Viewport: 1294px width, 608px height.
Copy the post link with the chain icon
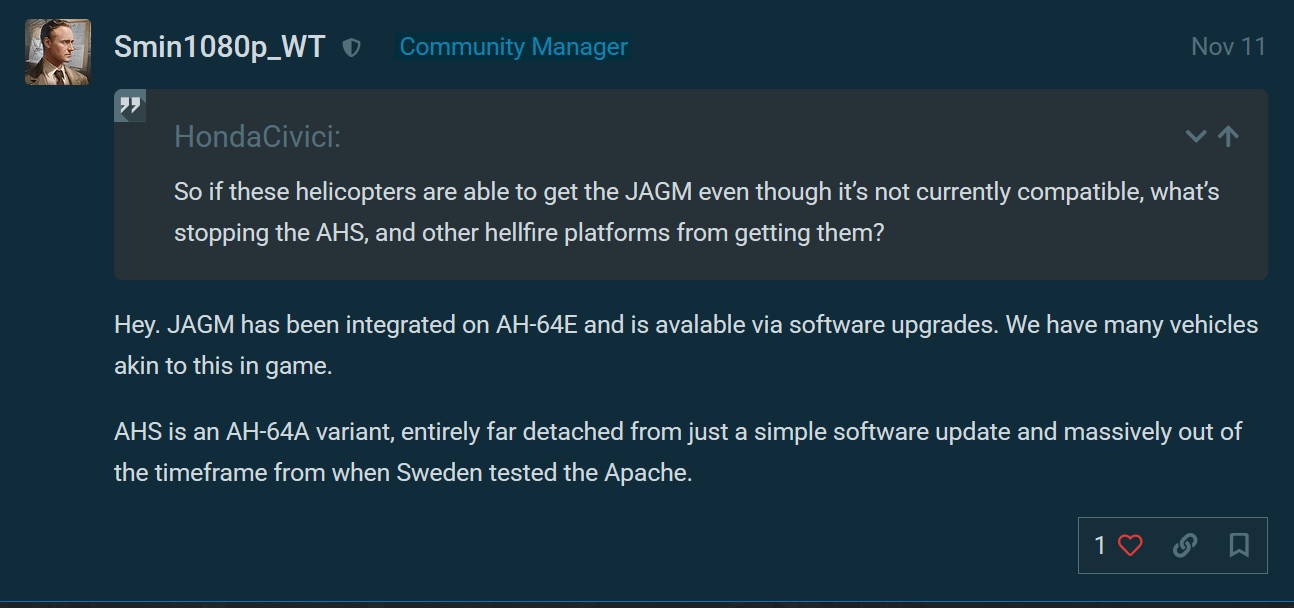(1185, 545)
